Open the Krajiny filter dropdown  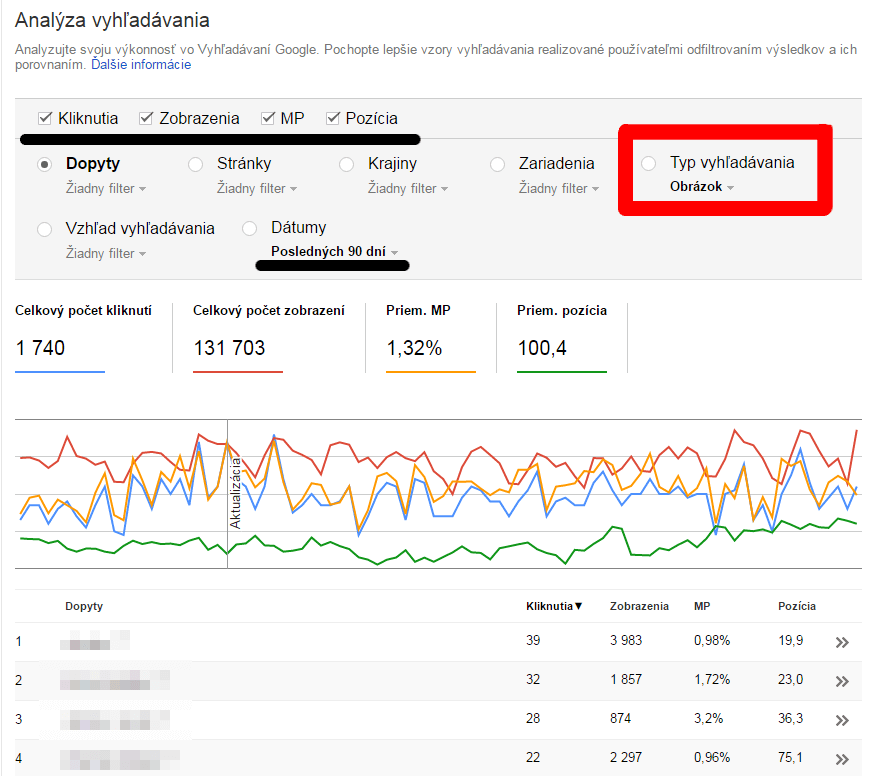click(x=408, y=189)
